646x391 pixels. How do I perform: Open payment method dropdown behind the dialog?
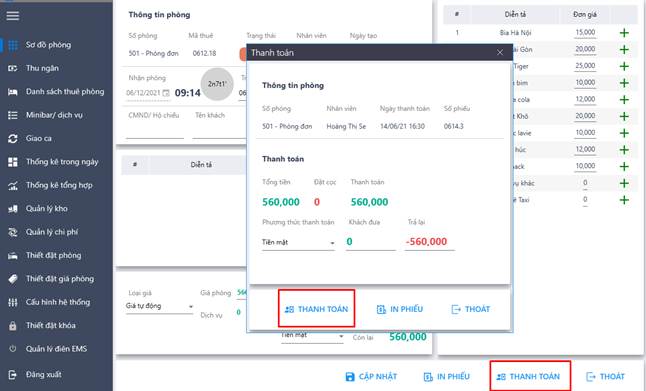[x=312, y=336]
